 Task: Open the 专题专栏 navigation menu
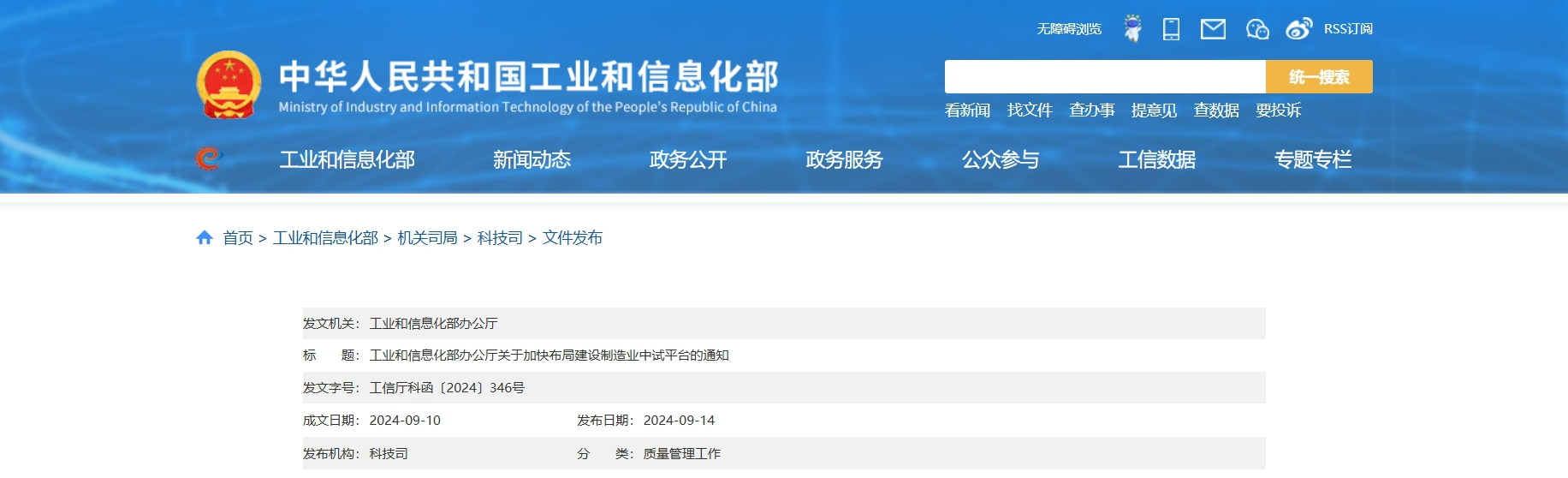pos(1313,159)
